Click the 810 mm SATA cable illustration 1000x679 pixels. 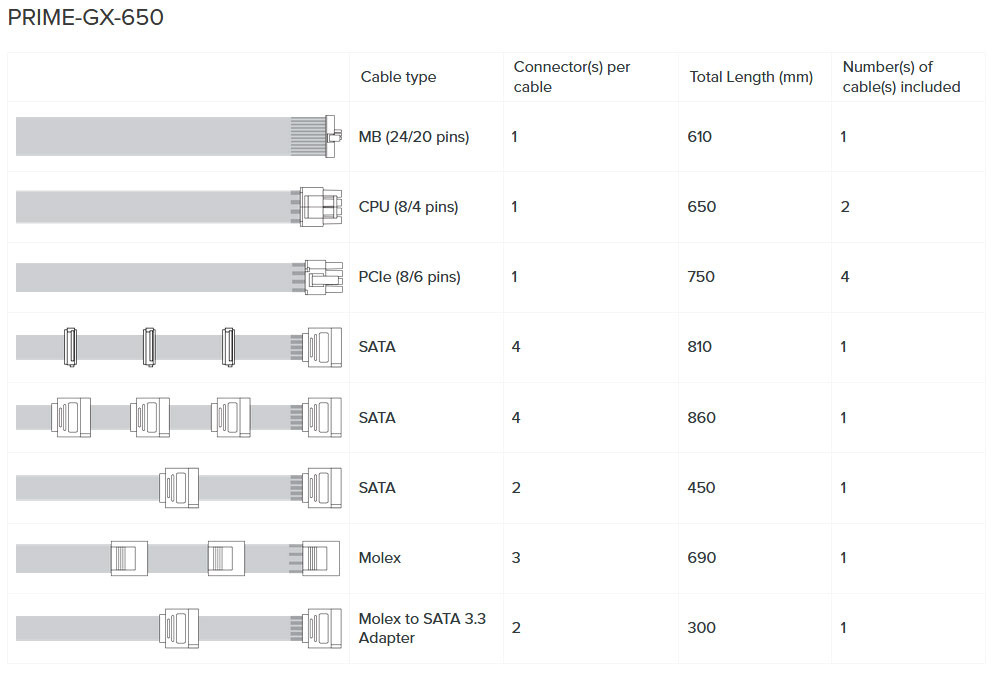178,347
